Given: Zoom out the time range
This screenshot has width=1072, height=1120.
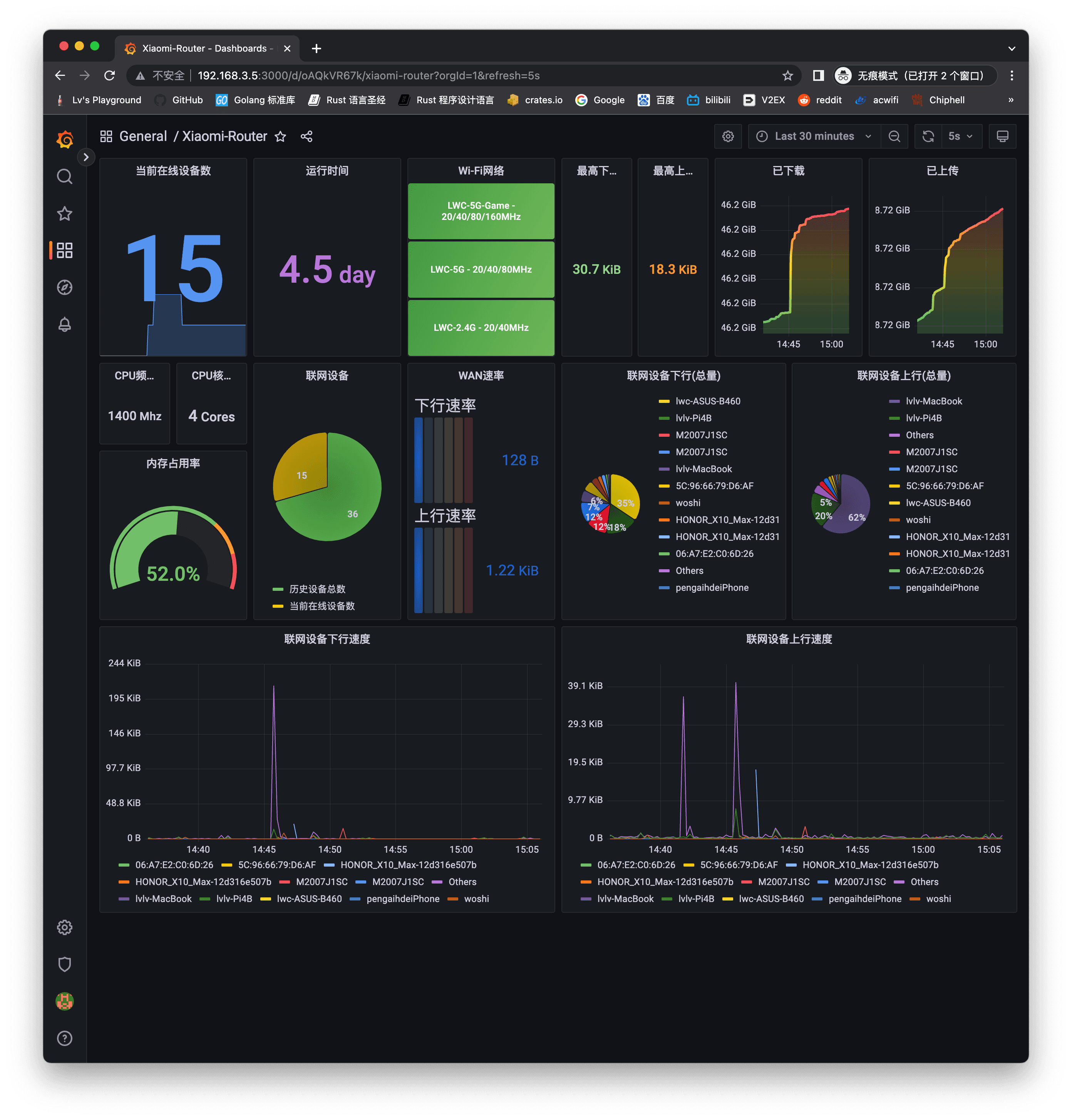Looking at the screenshot, I should pos(894,137).
